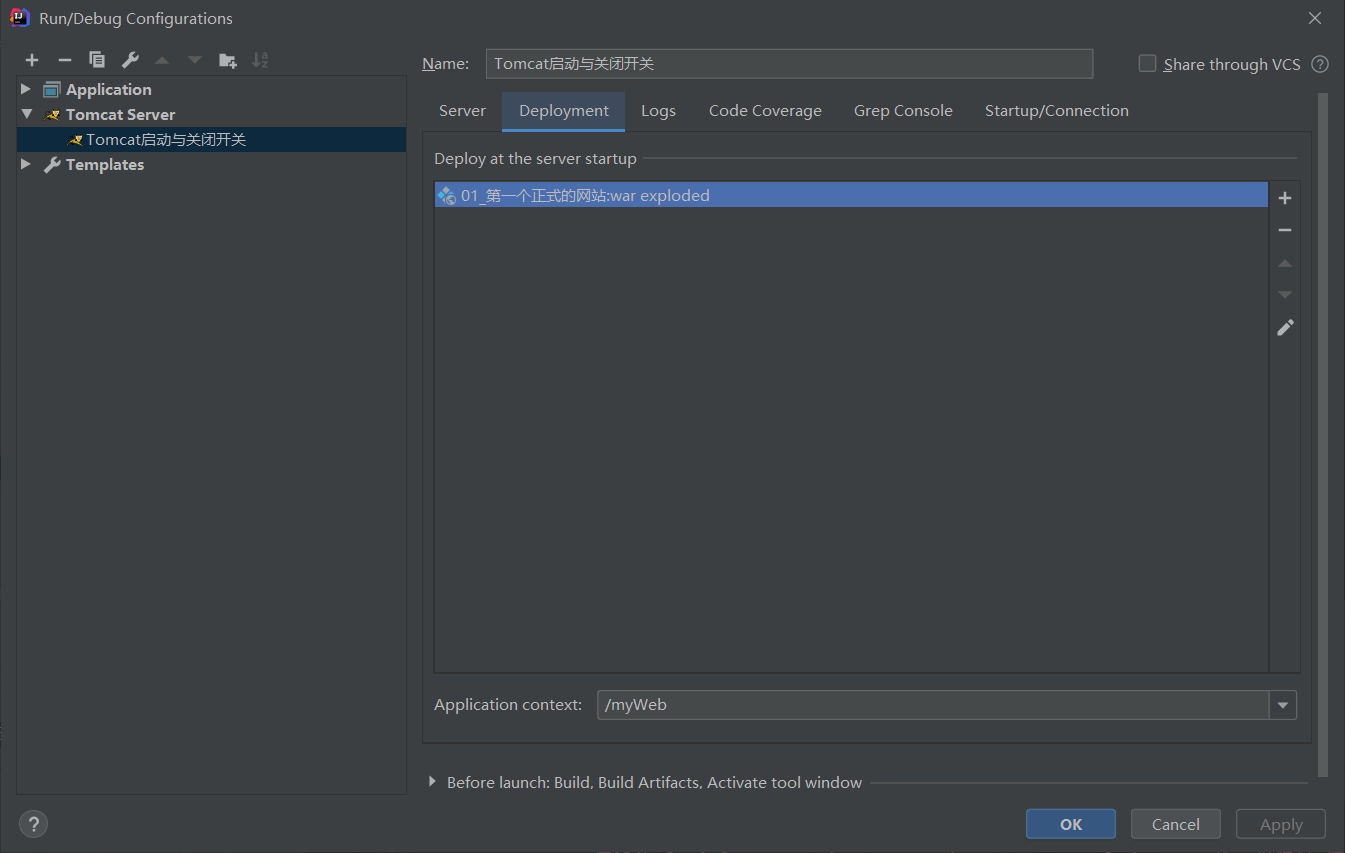Click the Tomcat Server label in tree
The width and height of the screenshot is (1345, 853).
(x=120, y=115)
